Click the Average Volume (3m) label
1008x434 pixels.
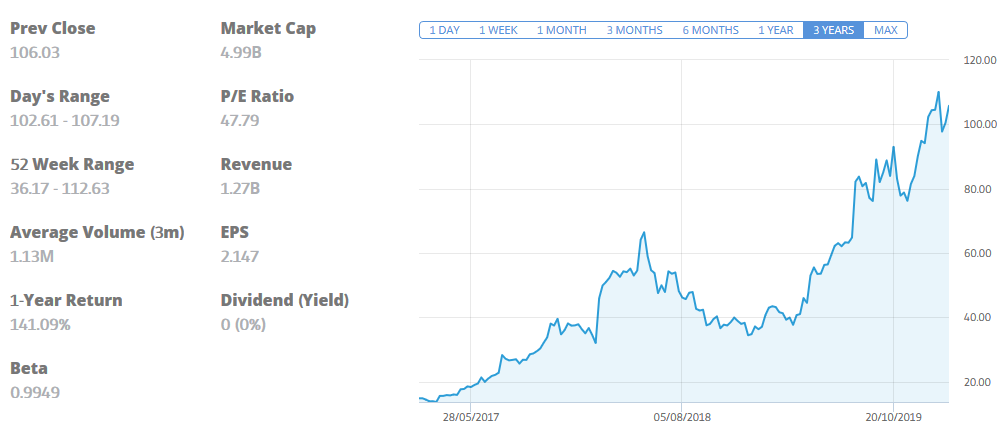(97, 232)
